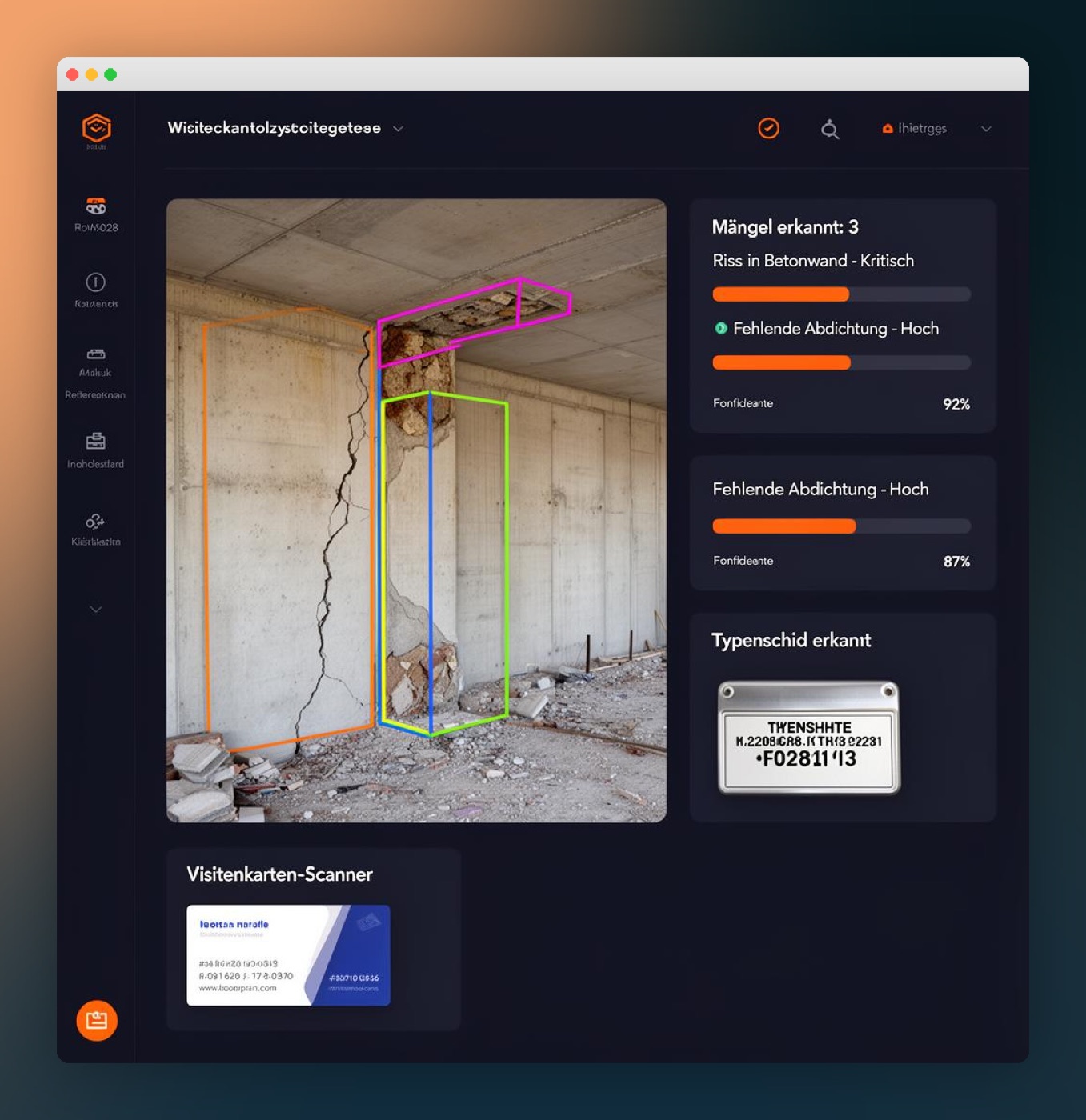Expand the chevron next to Ihietrges
This screenshot has height=1120, width=1086.
[986, 129]
